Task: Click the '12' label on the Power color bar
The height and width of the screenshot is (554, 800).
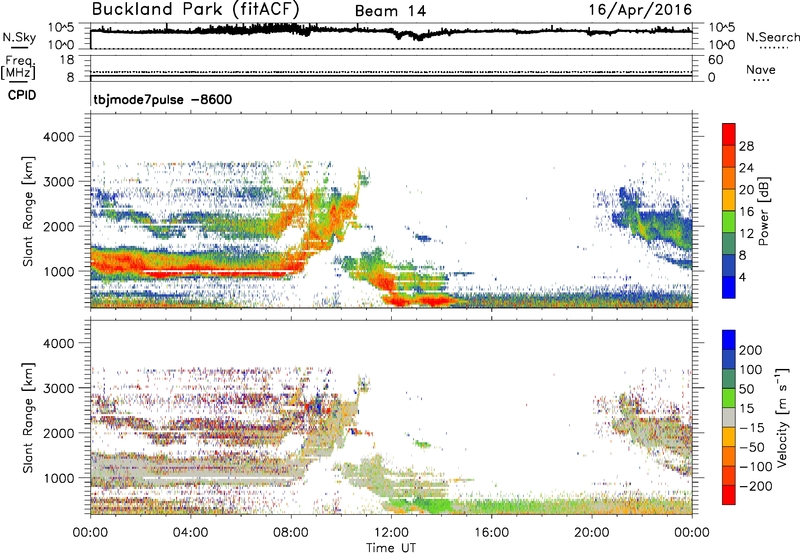Action: pos(746,234)
